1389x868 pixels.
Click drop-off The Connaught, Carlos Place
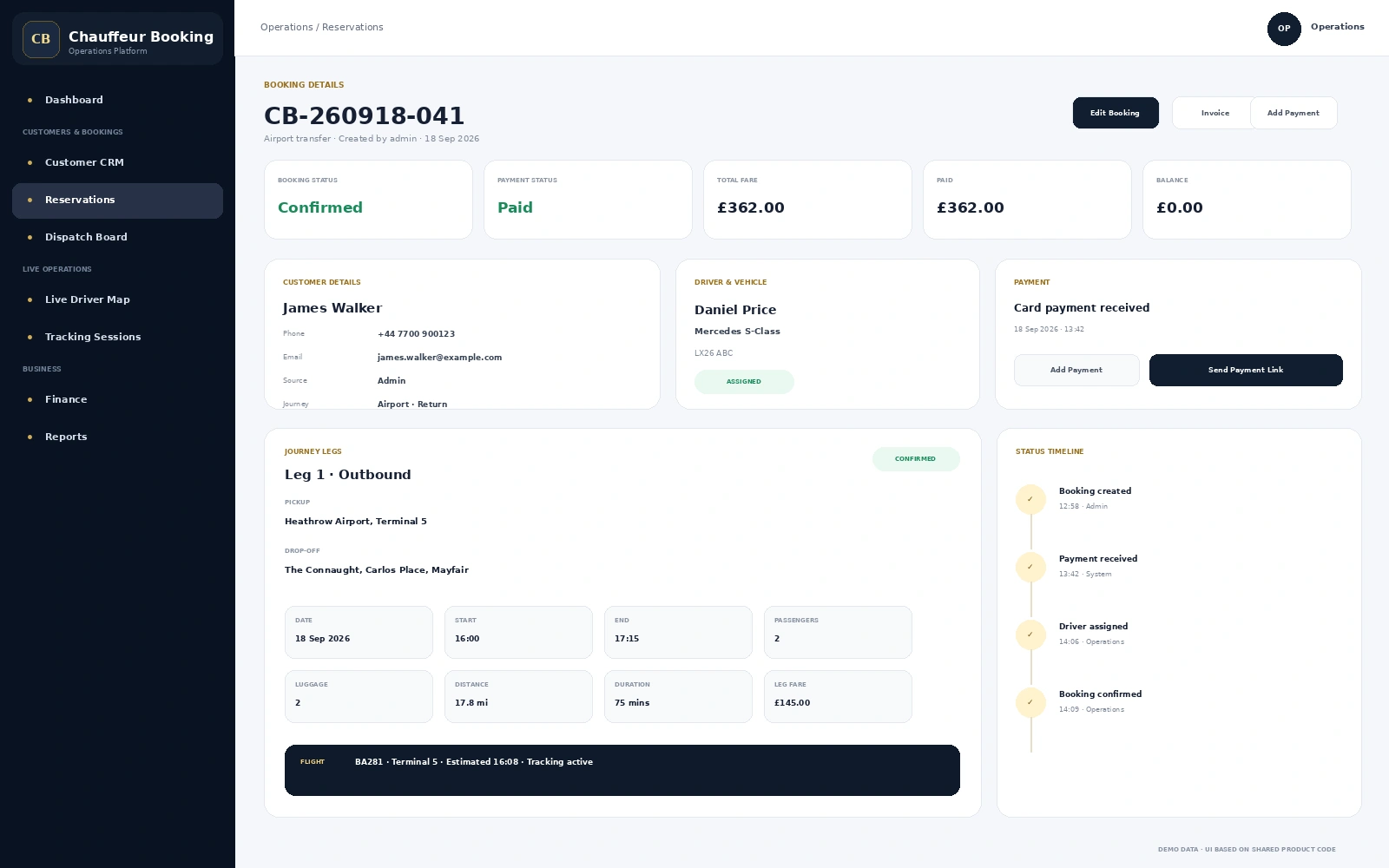[x=377, y=570]
